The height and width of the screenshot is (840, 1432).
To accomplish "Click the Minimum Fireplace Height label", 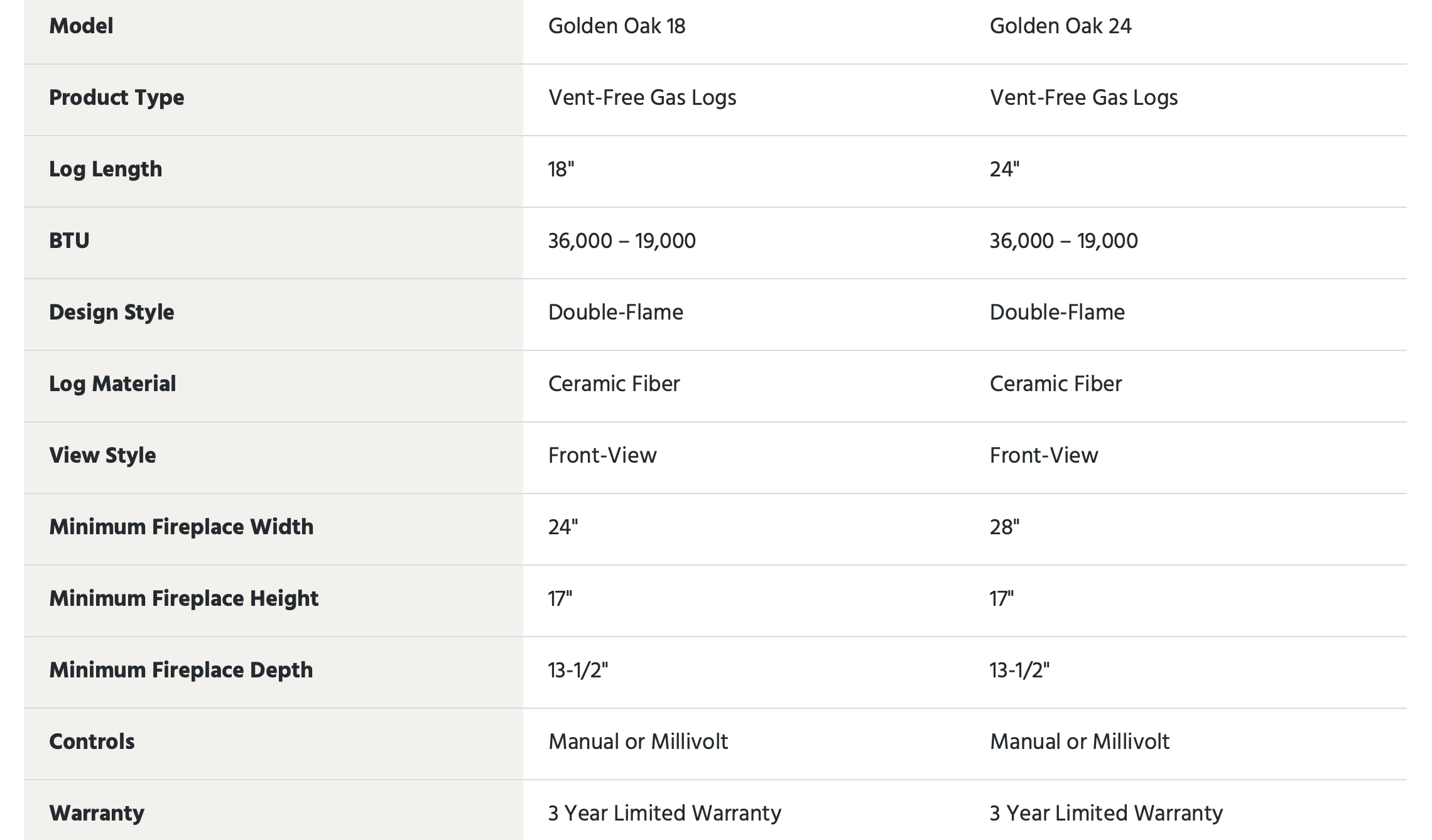I will pos(183,599).
